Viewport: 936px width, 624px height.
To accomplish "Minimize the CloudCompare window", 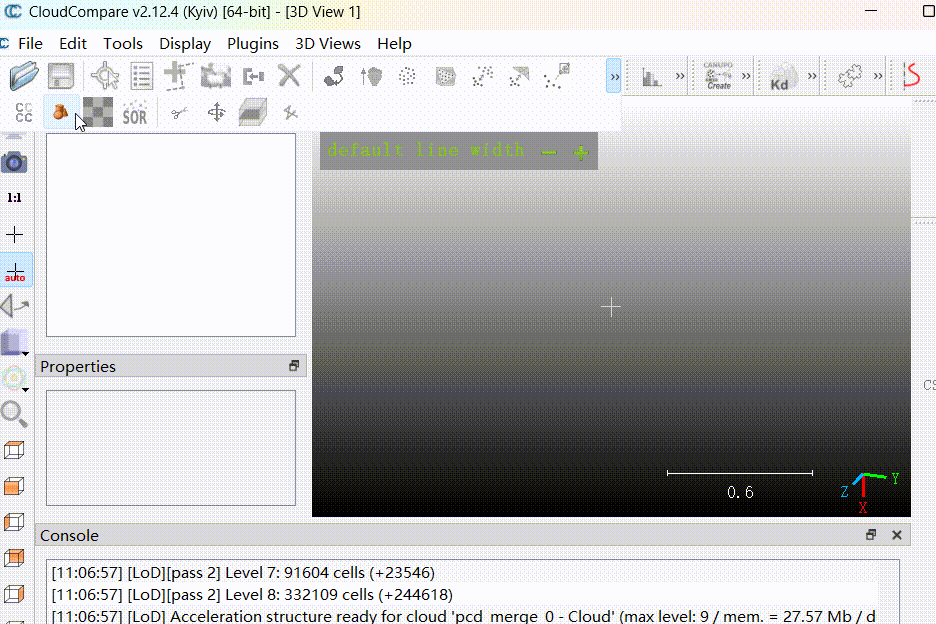I will (871, 11).
